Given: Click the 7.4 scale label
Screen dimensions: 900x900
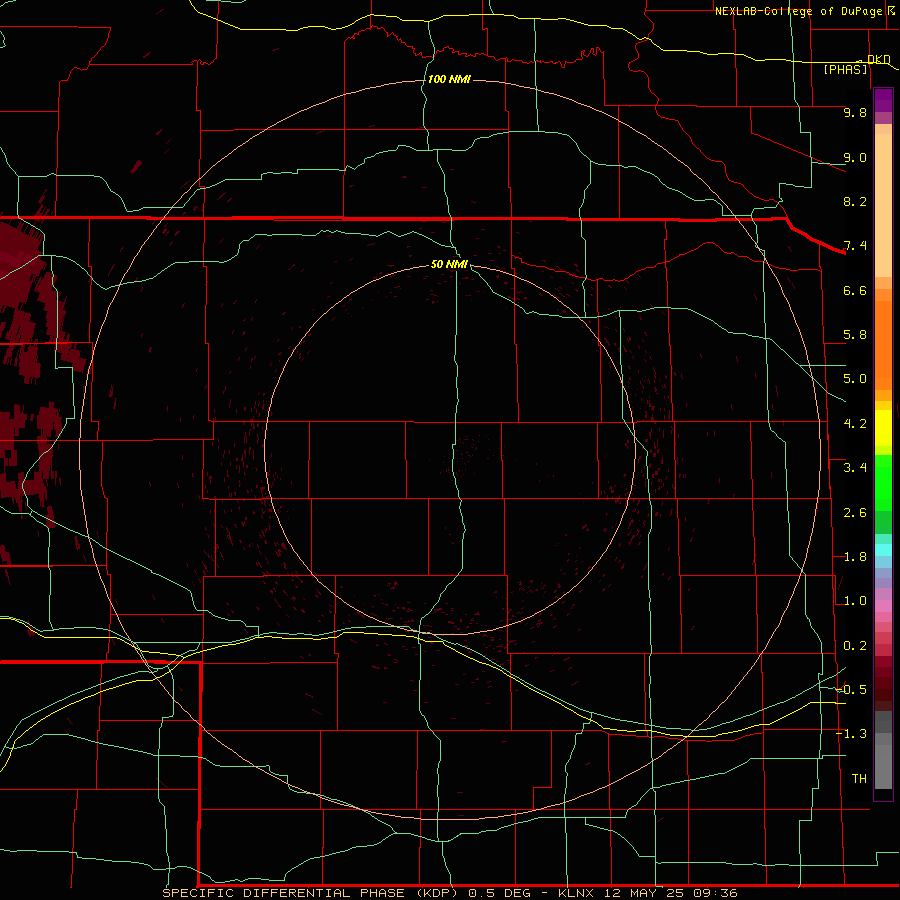Looking at the screenshot, I should pos(855,246).
